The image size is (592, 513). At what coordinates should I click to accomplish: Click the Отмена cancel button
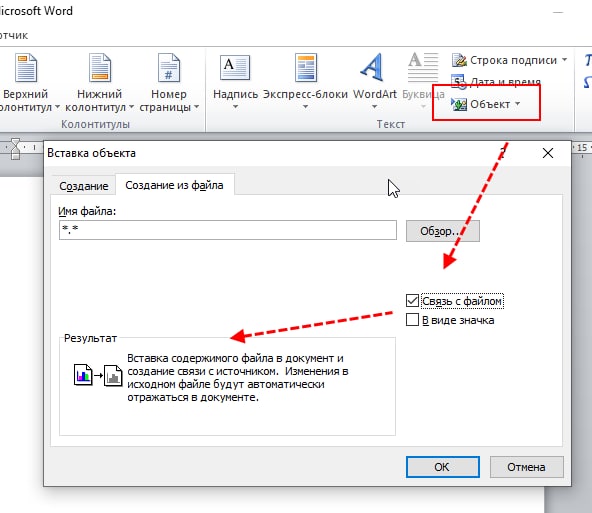click(526, 467)
